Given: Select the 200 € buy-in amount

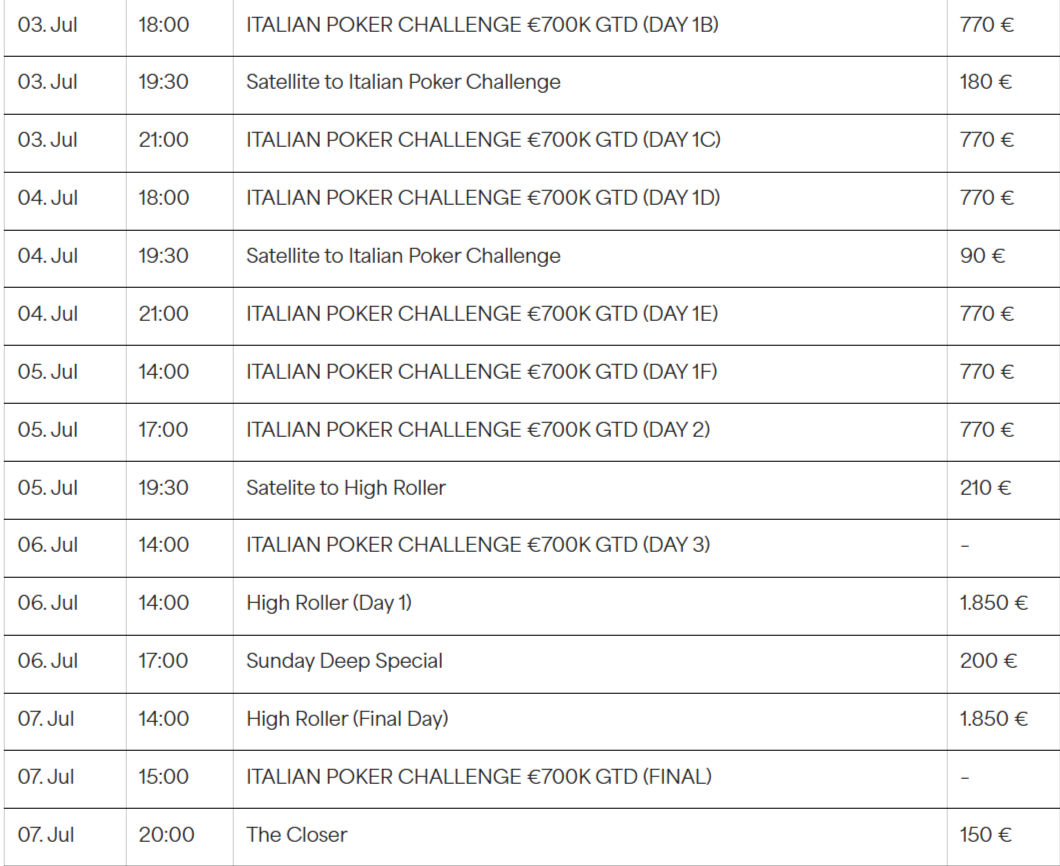Looking at the screenshot, I should 986,661.
